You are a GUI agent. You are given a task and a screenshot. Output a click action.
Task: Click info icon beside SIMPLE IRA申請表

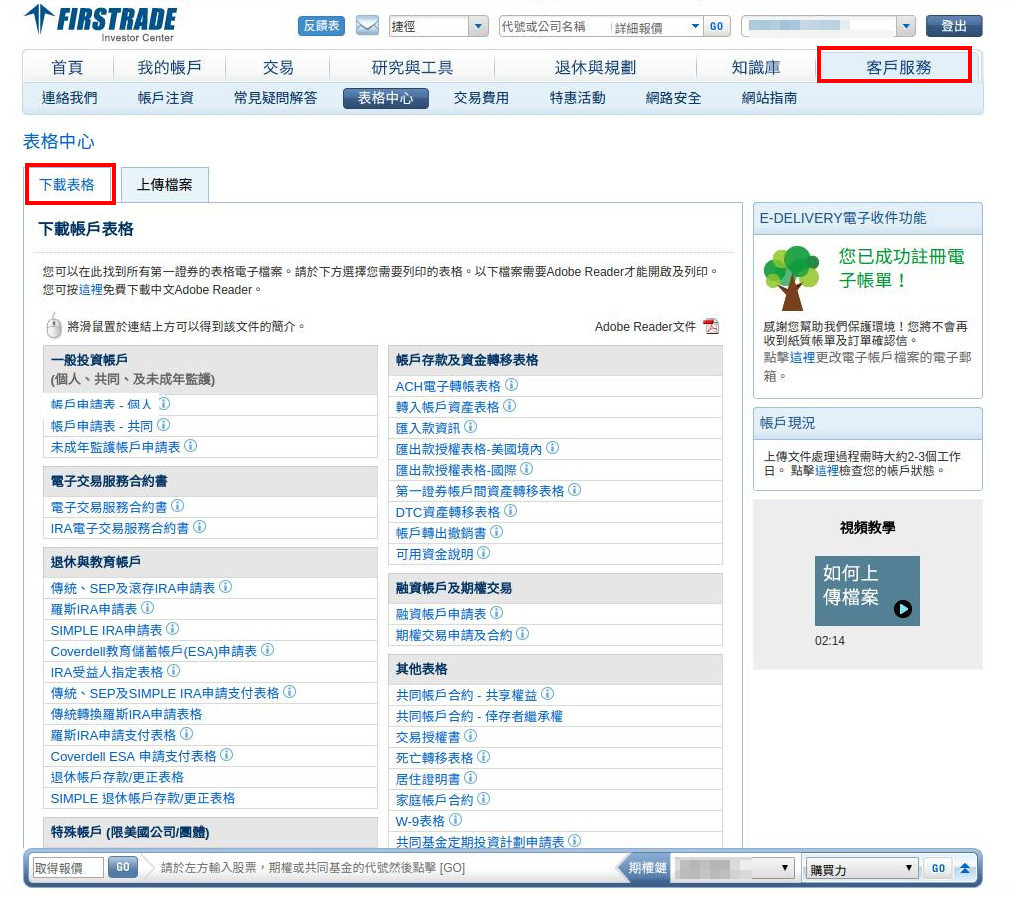173,628
